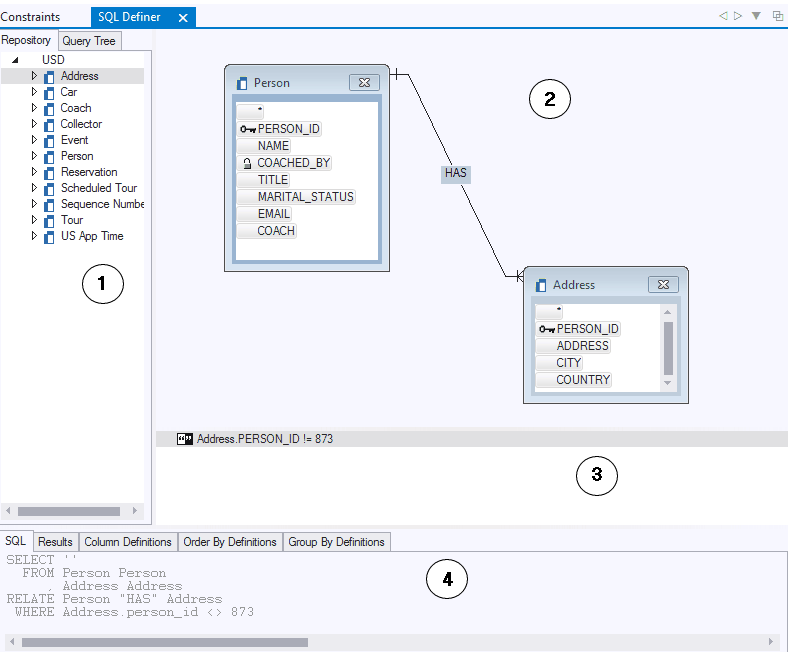Open the Column Definitions tab
Viewport: 794px width, 652px height.
pyautogui.click(x=127, y=542)
